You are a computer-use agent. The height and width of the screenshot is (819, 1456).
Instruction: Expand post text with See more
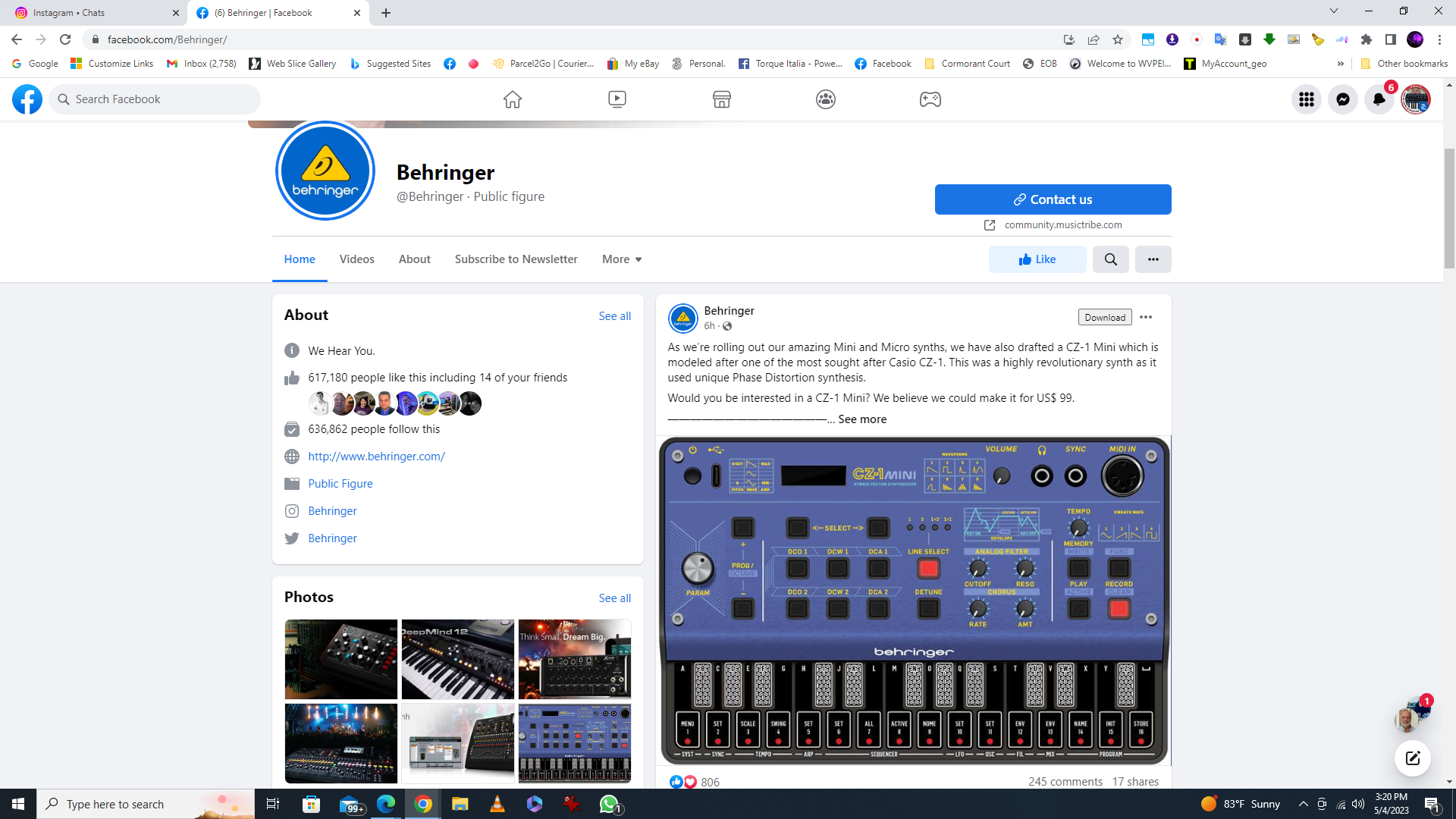click(862, 419)
